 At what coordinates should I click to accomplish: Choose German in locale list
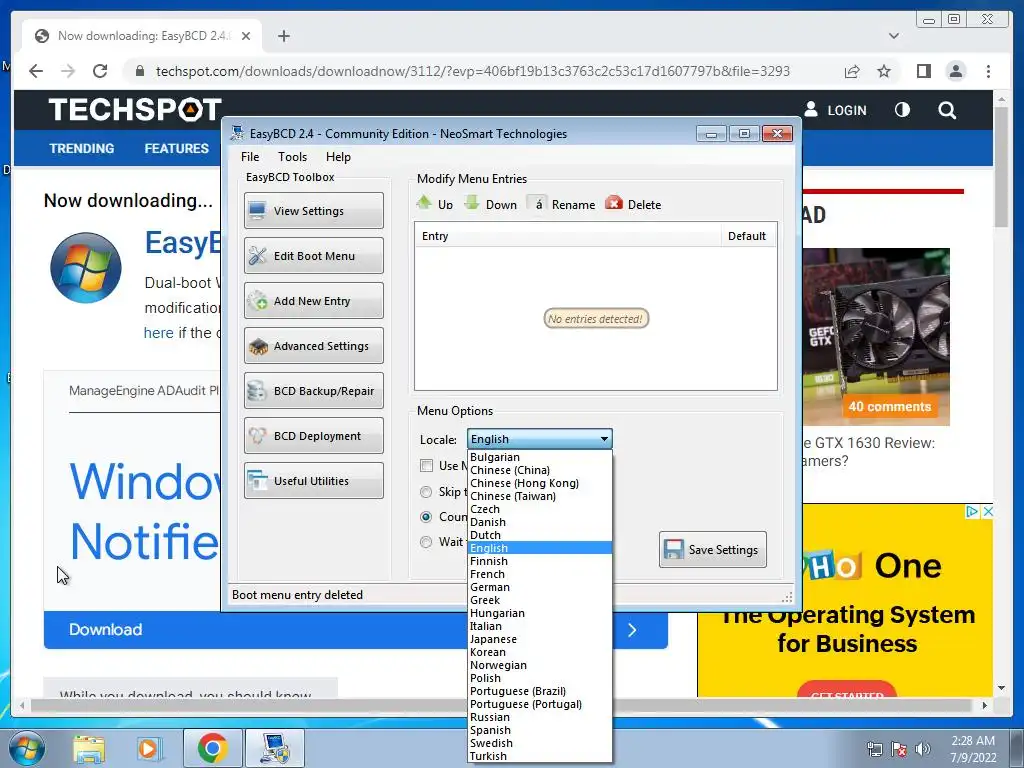point(539,587)
